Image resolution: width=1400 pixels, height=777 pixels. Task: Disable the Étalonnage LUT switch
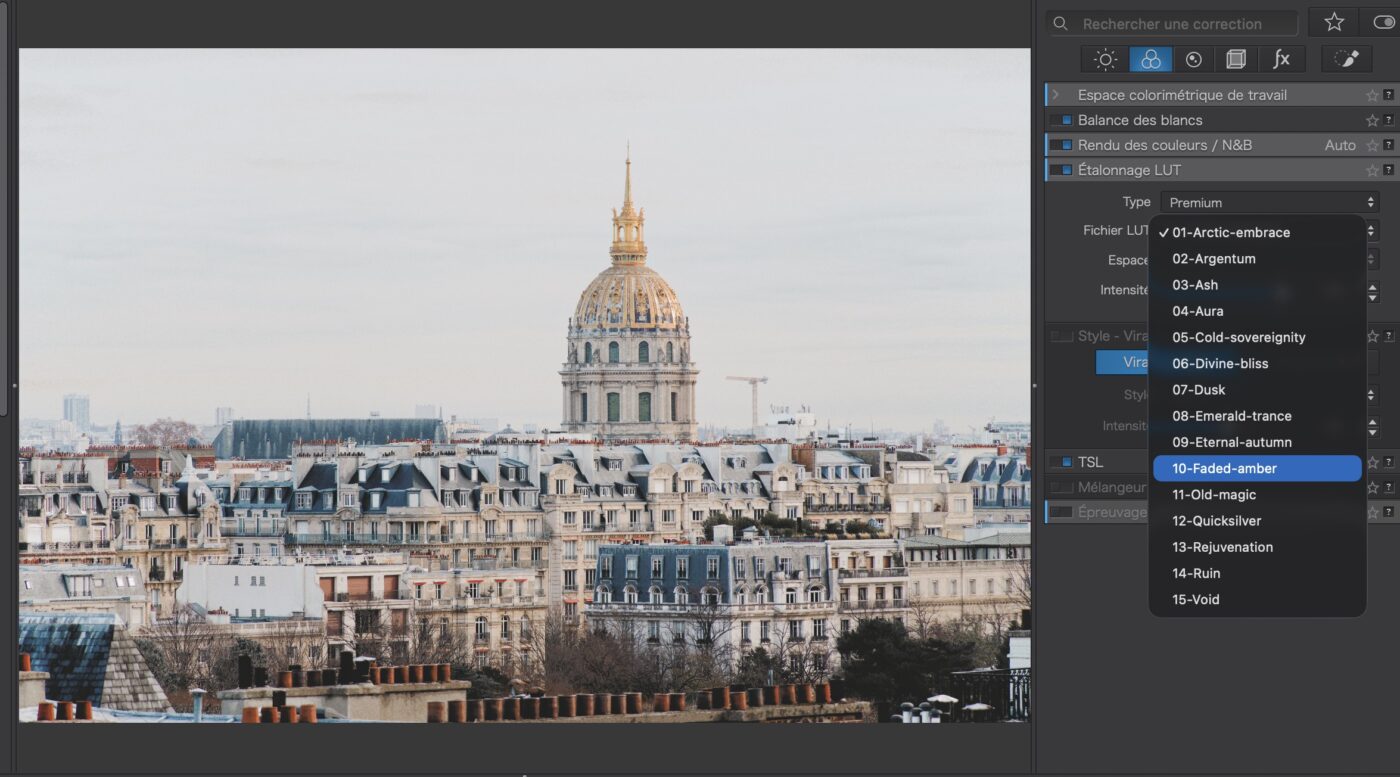(1061, 170)
